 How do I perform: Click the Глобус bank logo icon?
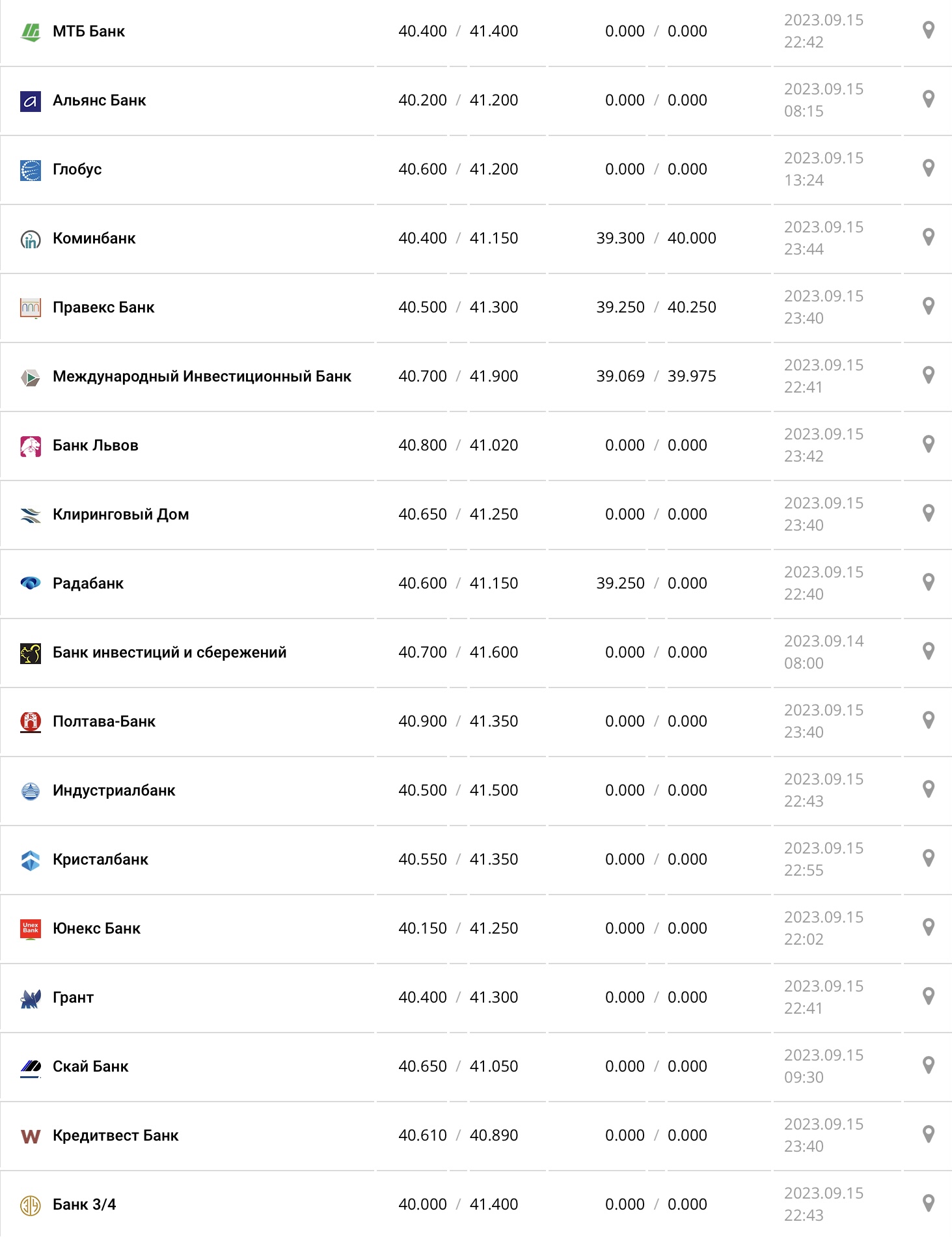(x=31, y=170)
